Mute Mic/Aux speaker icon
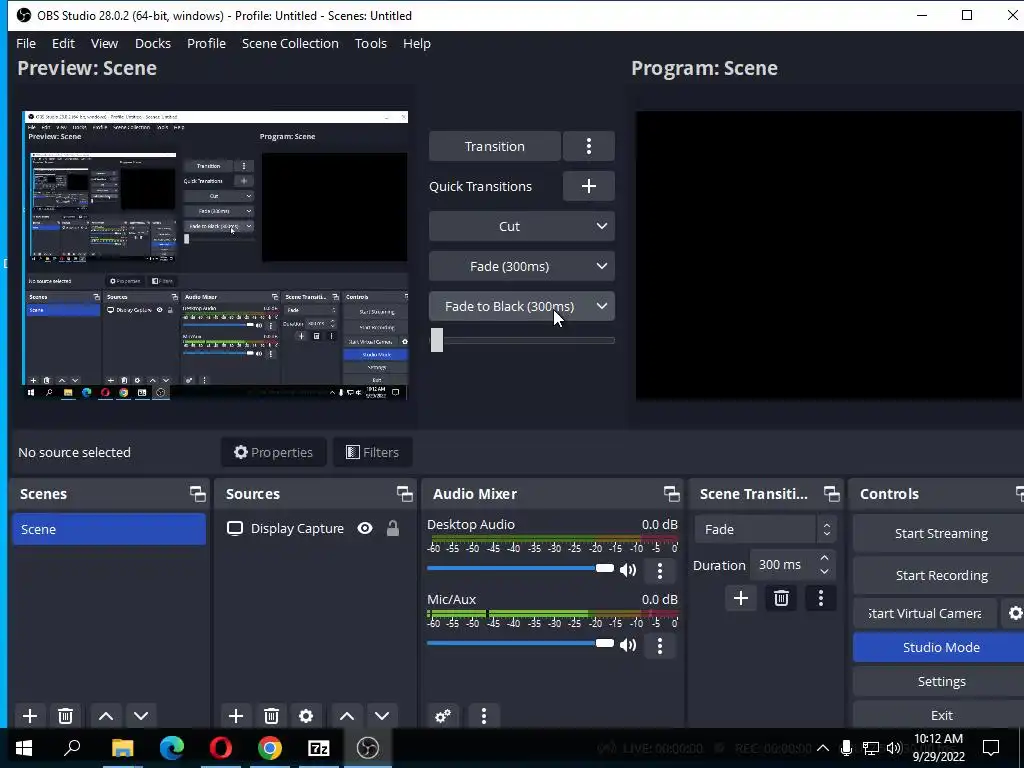Screen dimensions: 1024x768 628,645
